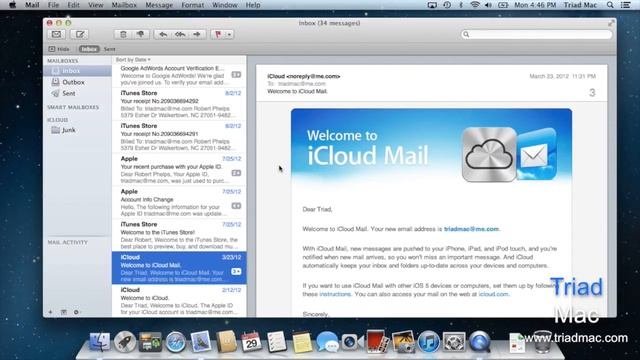Open System Preferences gear icon in the Dock
The width and height of the screenshot is (640, 360).
[x=454, y=342]
